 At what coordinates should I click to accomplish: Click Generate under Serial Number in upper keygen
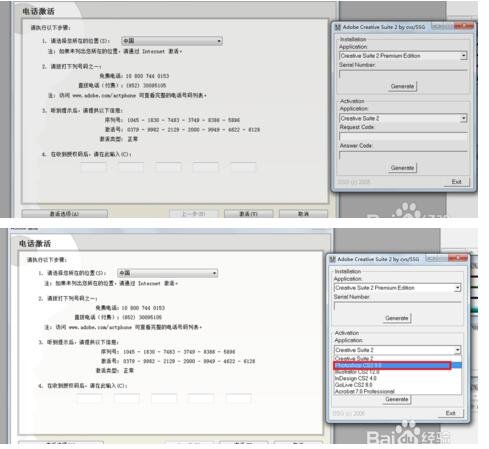pyautogui.click(x=402, y=86)
